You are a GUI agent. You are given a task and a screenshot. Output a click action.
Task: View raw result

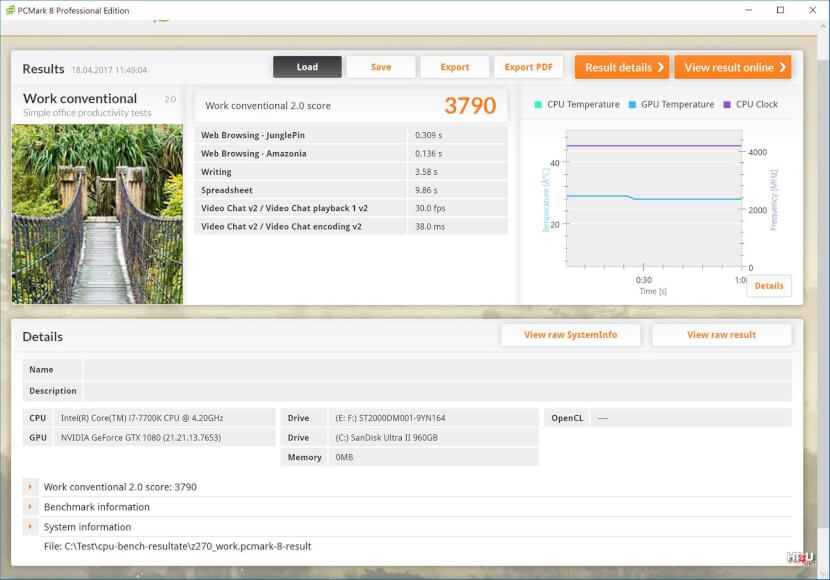(721, 335)
